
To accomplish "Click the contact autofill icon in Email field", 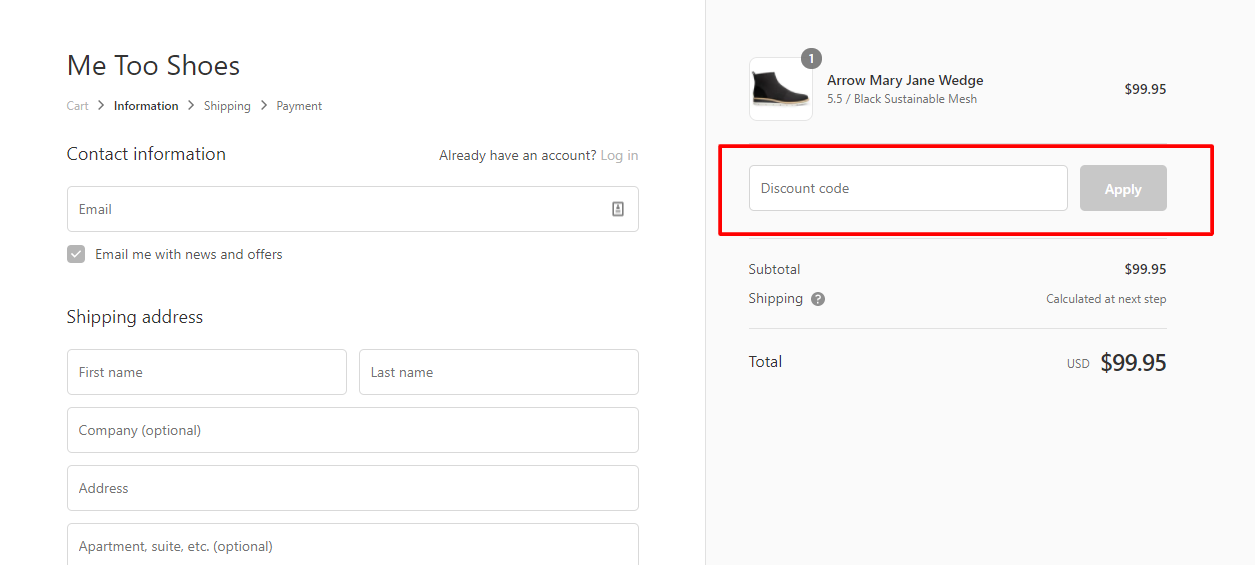I will (x=618, y=209).
